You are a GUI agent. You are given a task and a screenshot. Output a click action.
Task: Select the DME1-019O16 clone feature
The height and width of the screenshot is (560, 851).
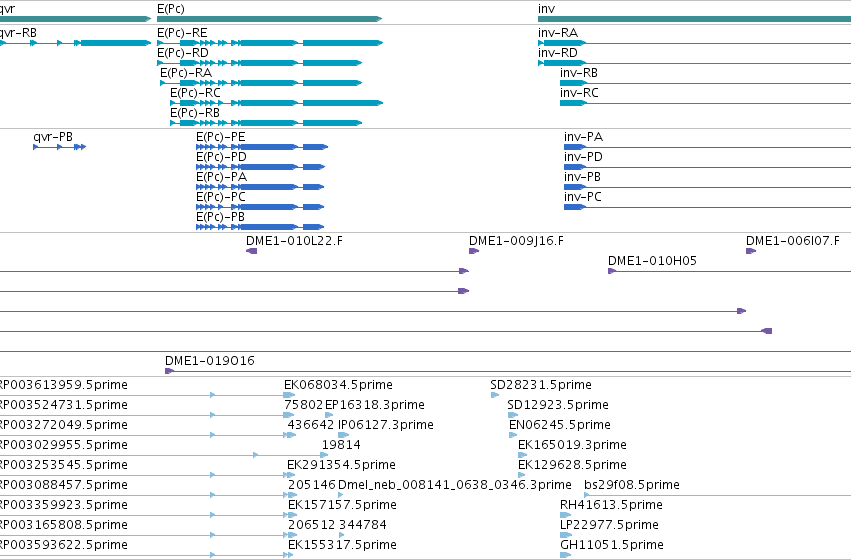coord(508,371)
